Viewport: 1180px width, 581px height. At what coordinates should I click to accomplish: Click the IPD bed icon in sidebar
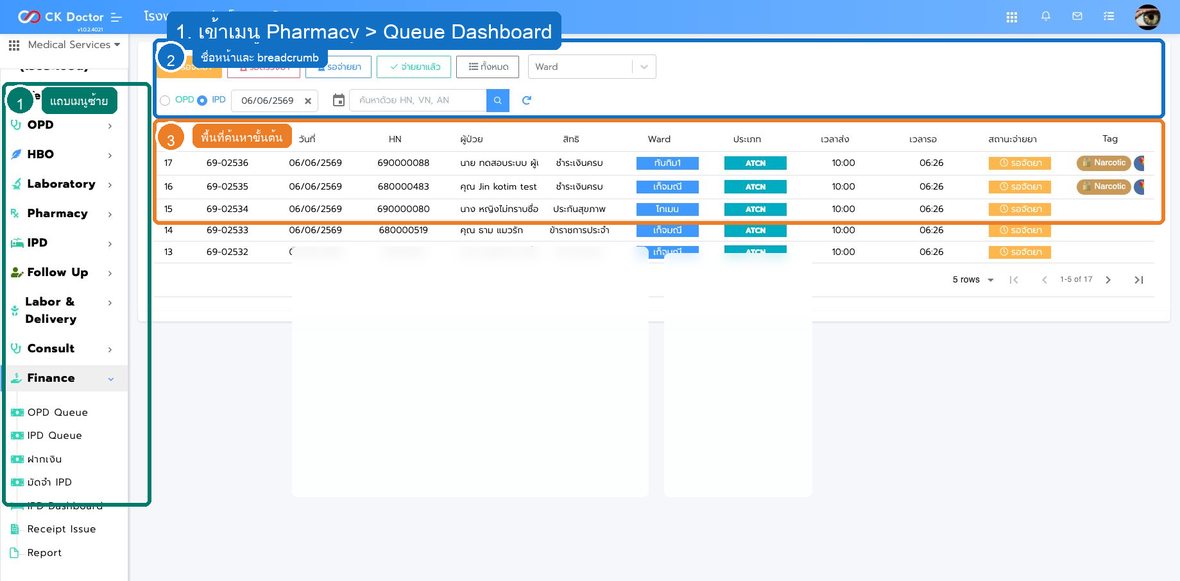(x=16, y=243)
